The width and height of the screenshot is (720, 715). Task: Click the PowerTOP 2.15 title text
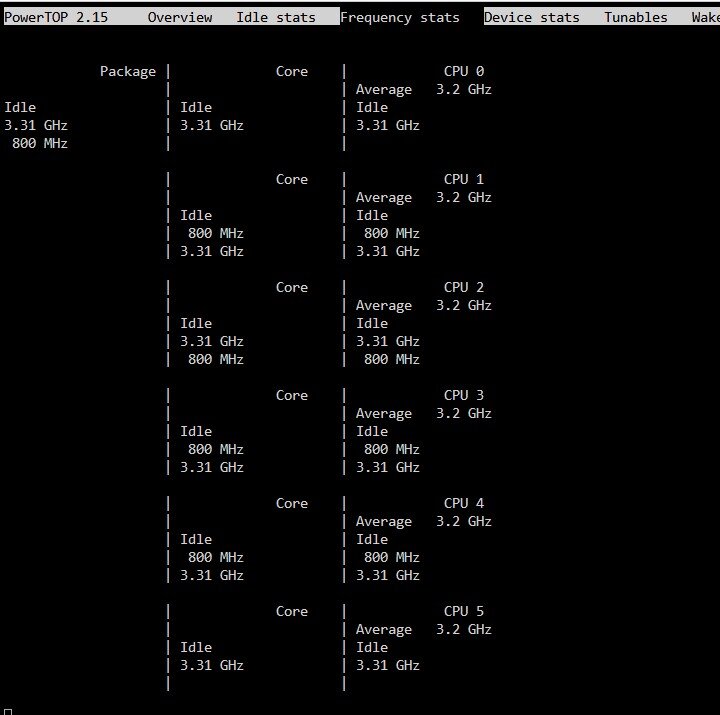(x=56, y=17)
